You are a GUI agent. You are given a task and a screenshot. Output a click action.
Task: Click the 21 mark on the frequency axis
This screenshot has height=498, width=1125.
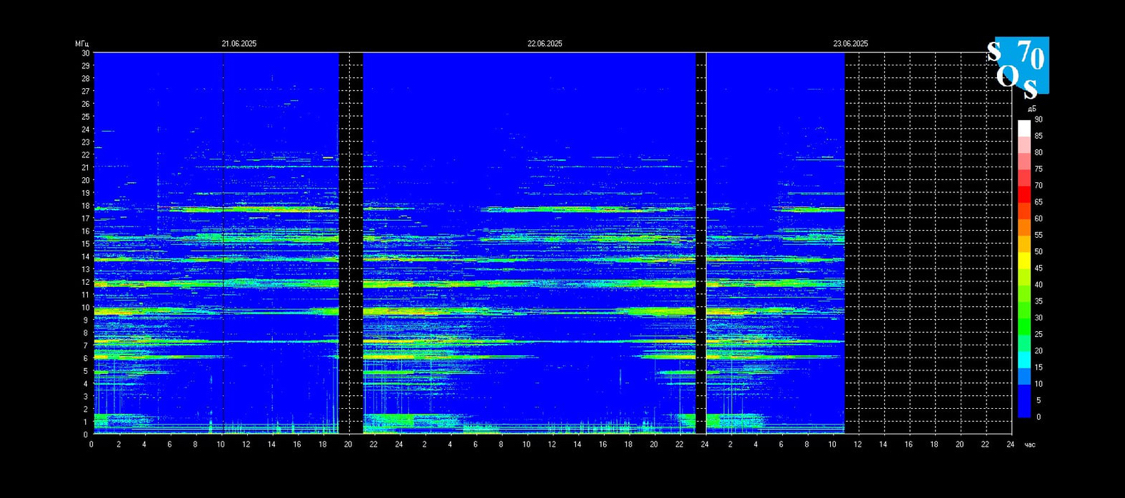tap(85, 167)
